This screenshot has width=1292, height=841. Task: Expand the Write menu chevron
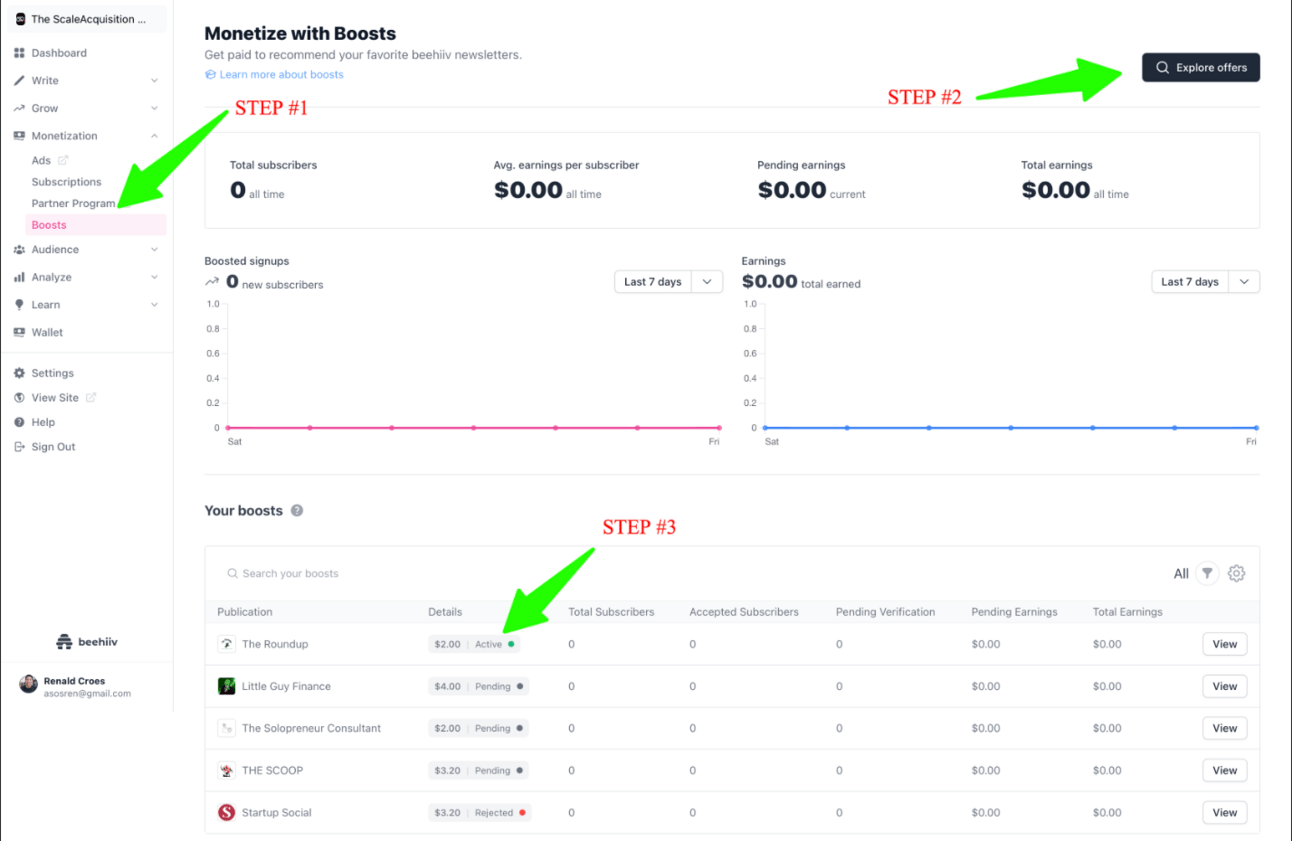[154, 81]
